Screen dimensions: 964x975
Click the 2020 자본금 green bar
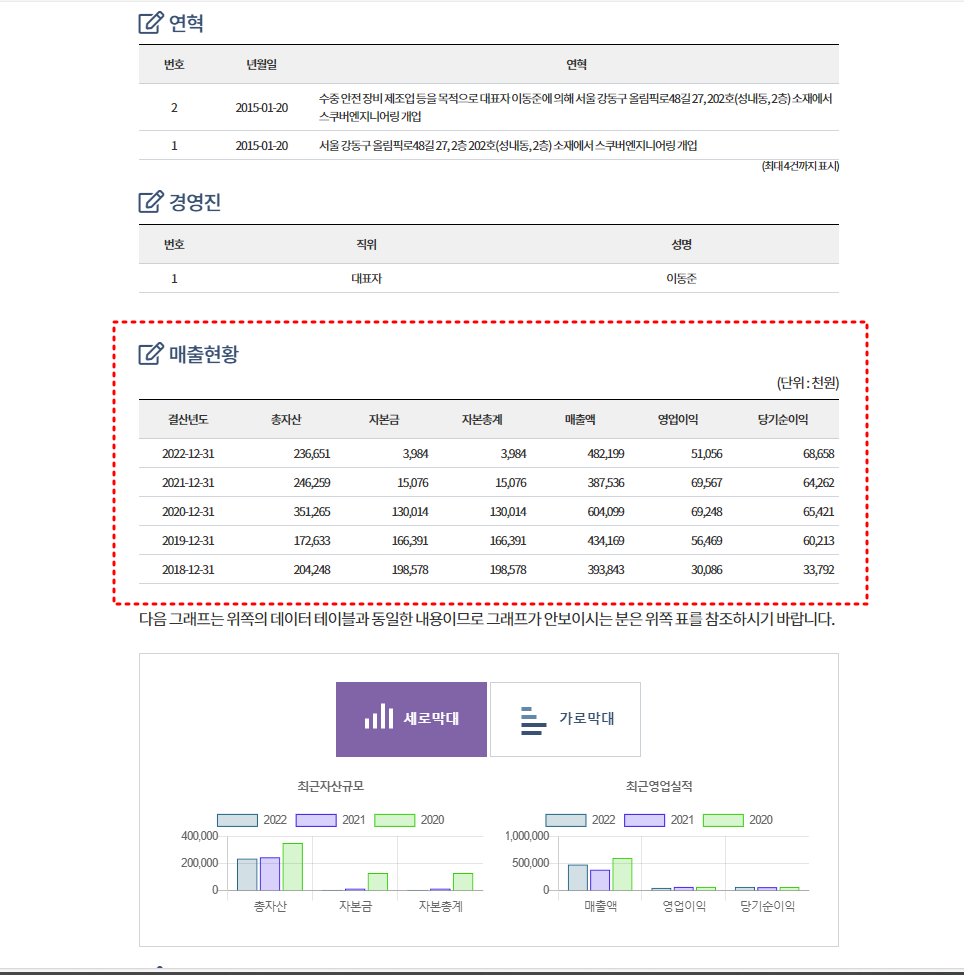pos(378,882)
